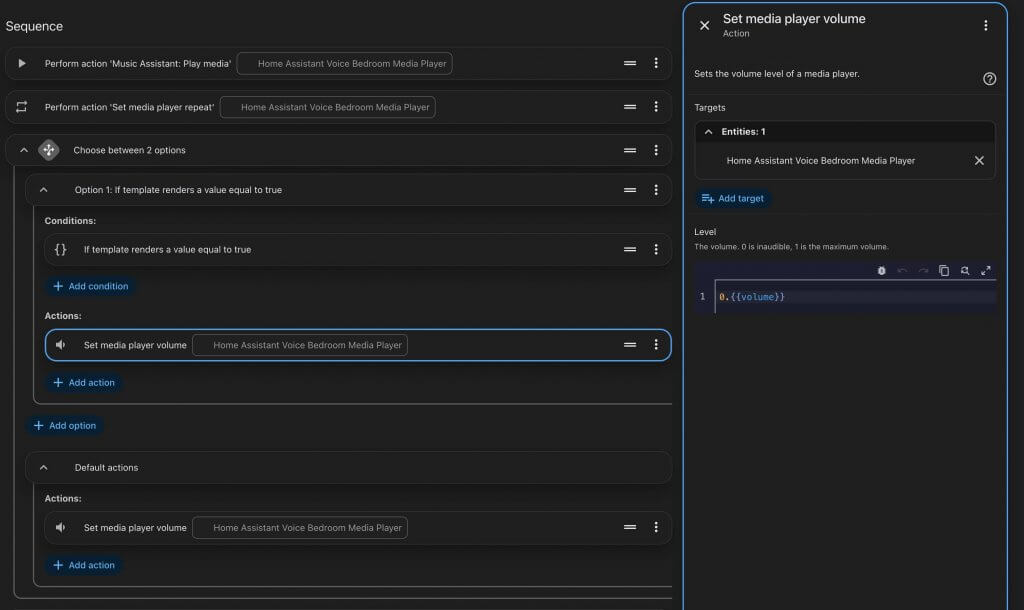Select the Set media player volume action under Default actions

pos(357,528)
